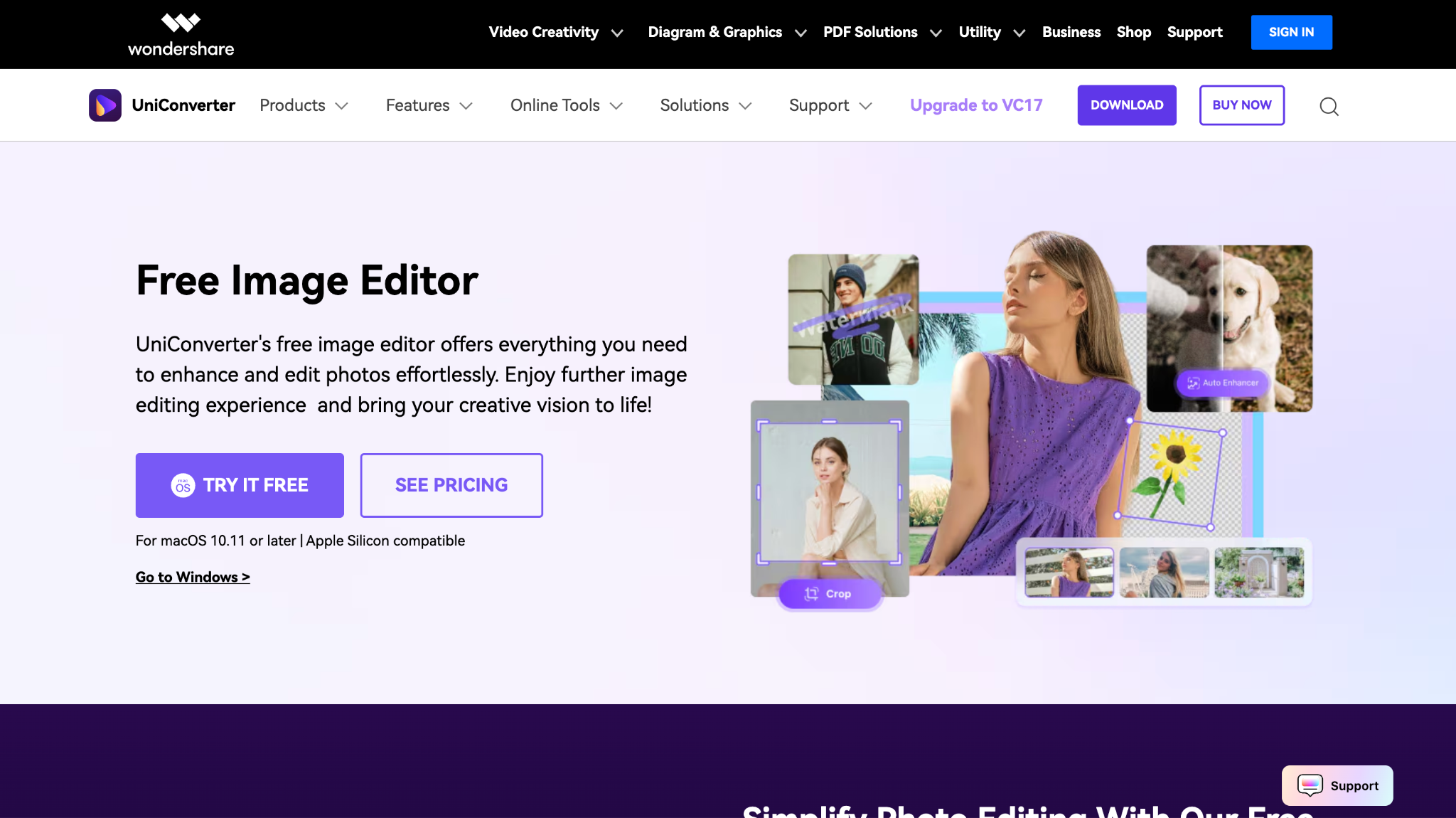Click the Go to Windows link
This screenshot has width=1456, height=818.
click(192, 577)
